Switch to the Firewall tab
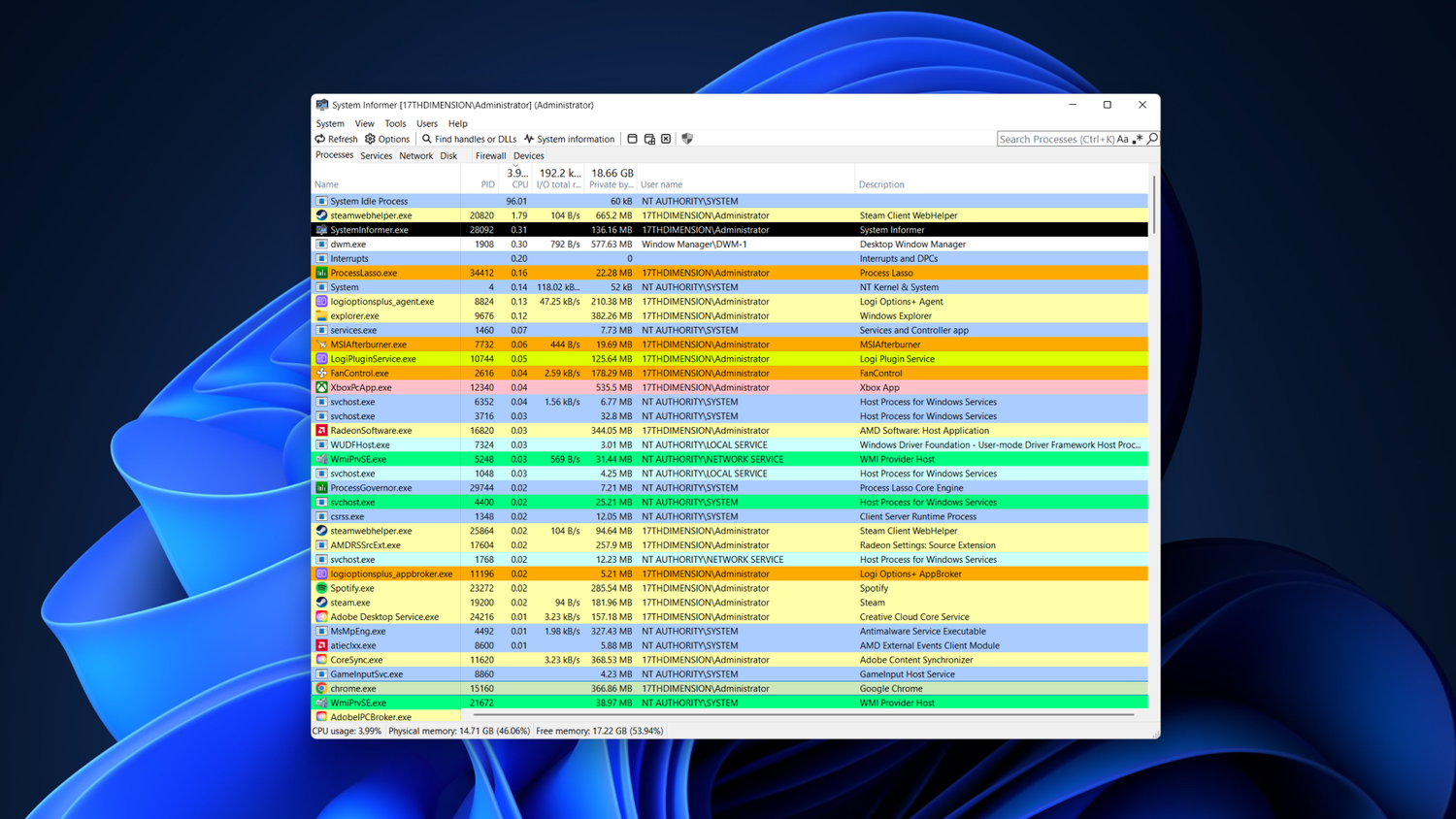This screenshot has height=819, width=1456. pyautogui.click(x=490, y=155)
